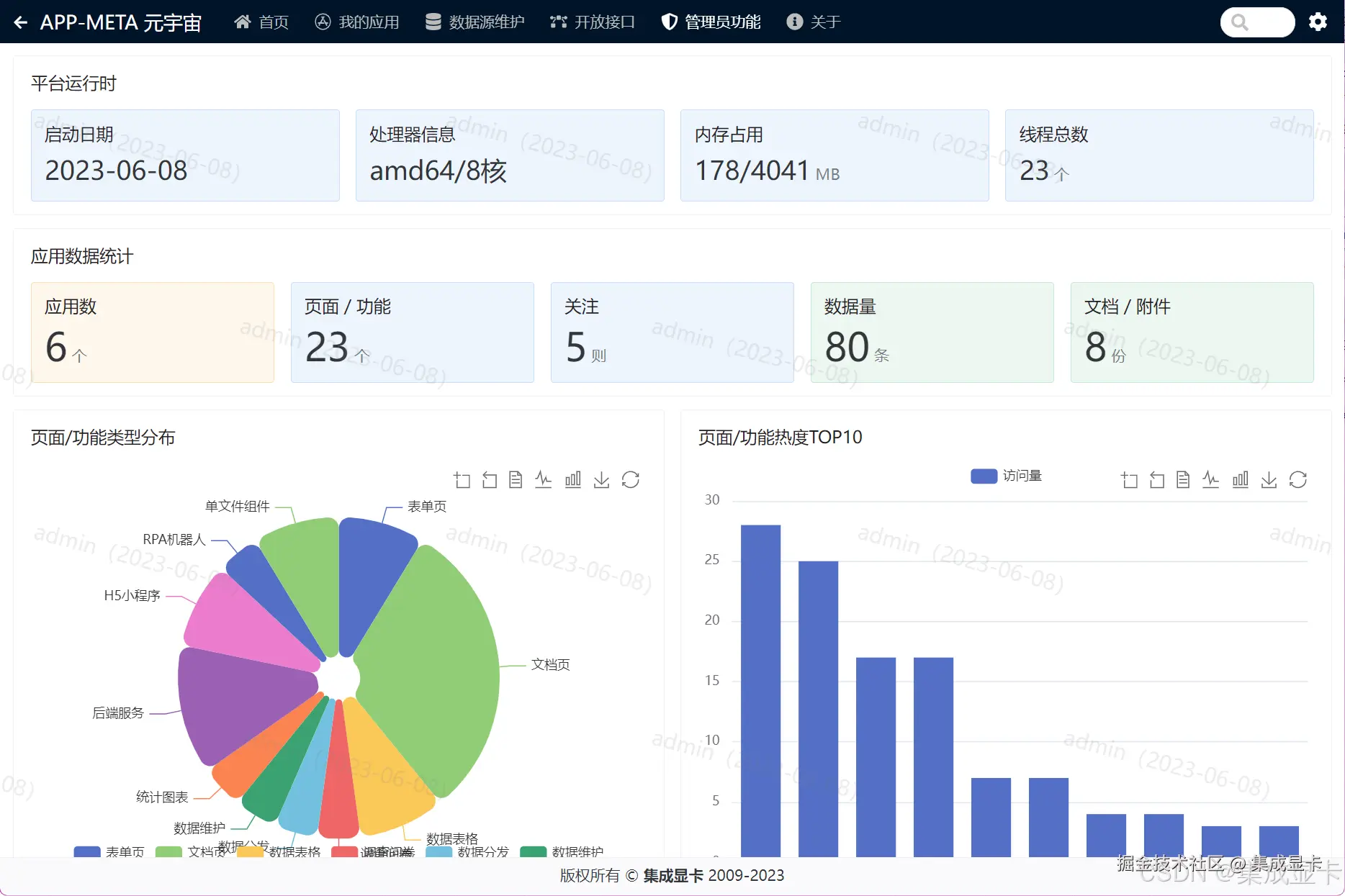The width and height of the screenshot is (1345, 896).
Task: Toggle 数据维护 legend item under pie chart
Action: [x=562, y=851]
